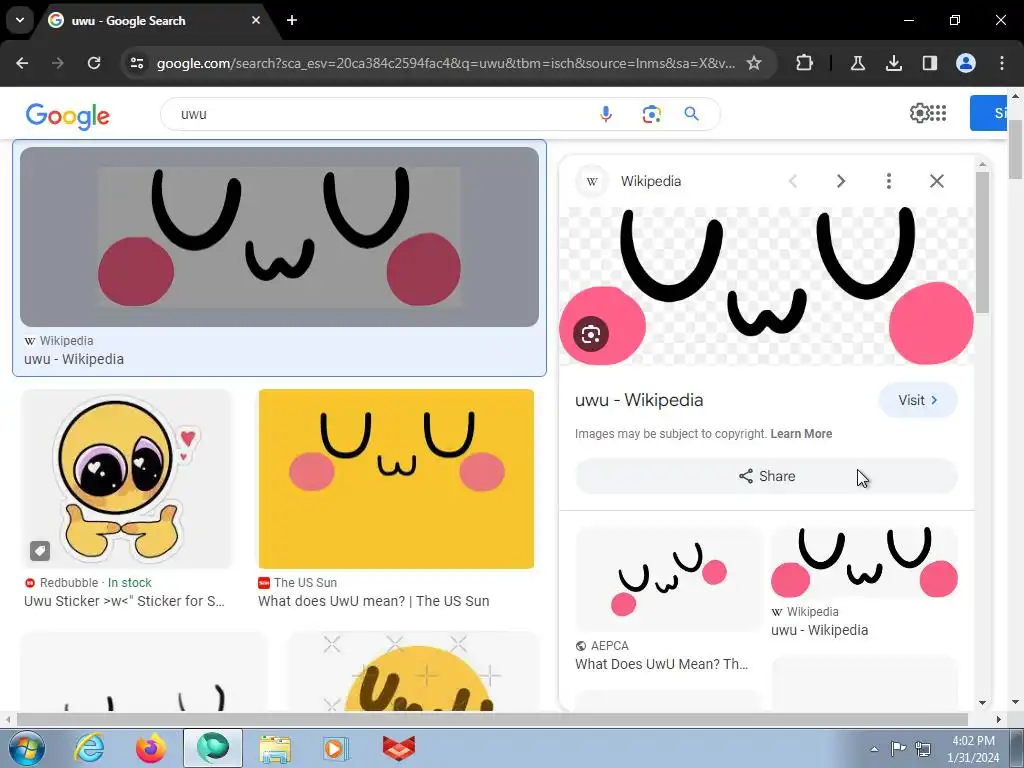Viewport: 1024px width, 768px height.
Task: Click 'What Does UwU Mean? Th...' caption
Action: (662, 664)
